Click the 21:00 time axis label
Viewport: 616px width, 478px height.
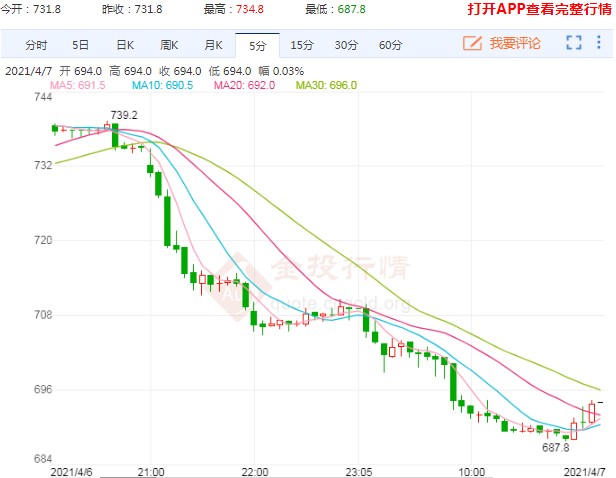pos(151,472)
